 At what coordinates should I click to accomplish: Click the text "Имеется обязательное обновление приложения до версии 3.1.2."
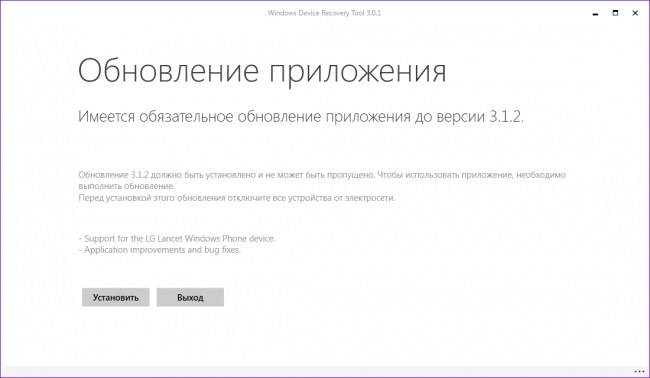pos(301,117)
